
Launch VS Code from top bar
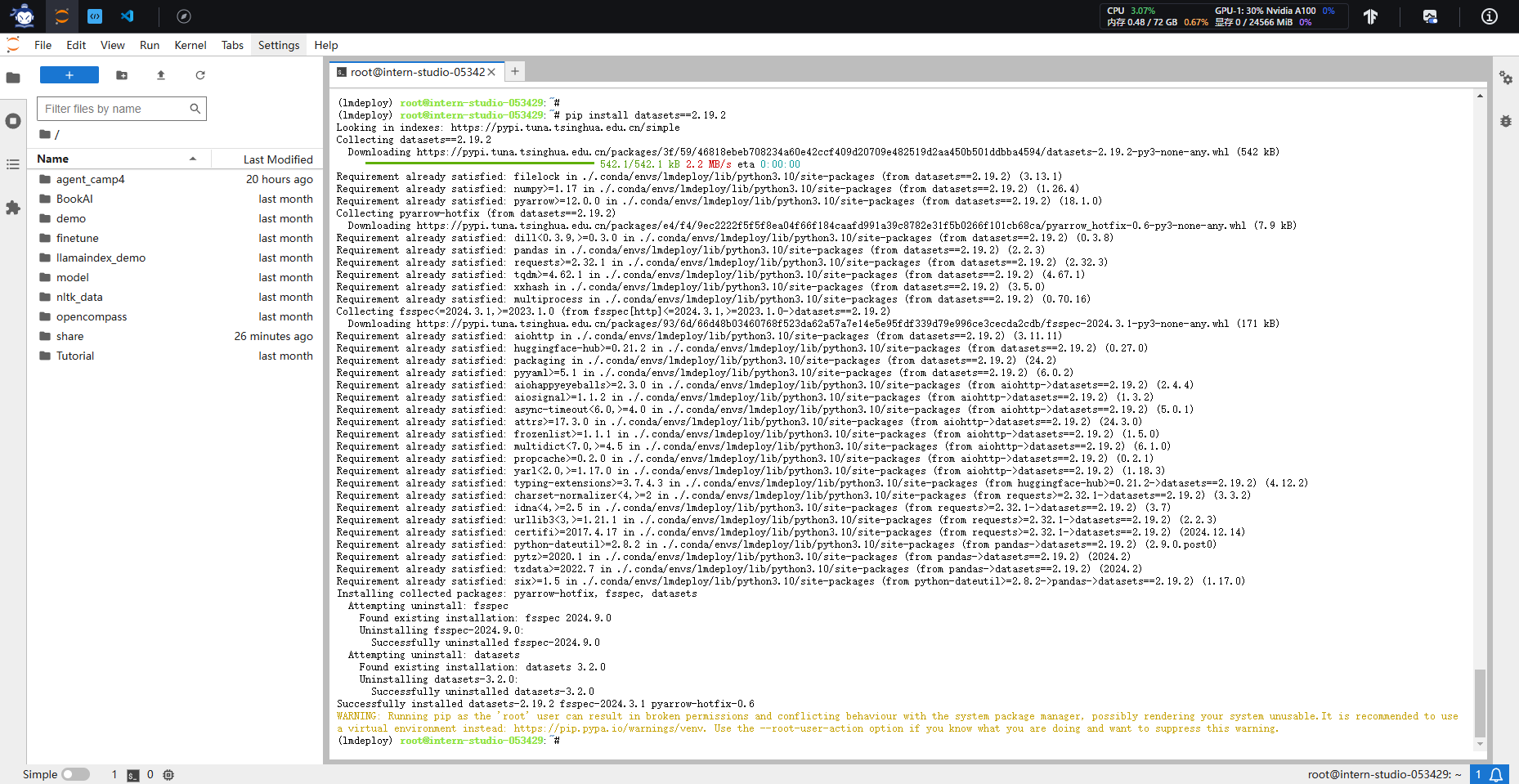tap(128, 16)
